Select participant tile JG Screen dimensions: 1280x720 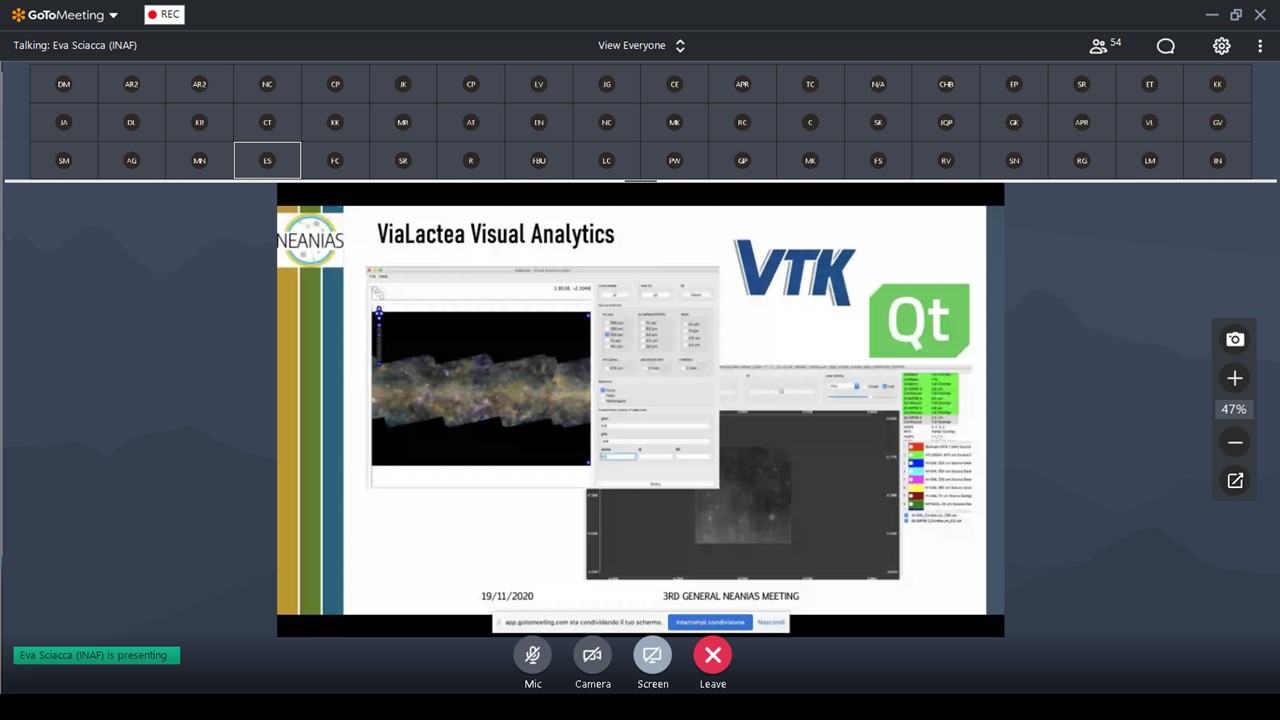(607, 85)
